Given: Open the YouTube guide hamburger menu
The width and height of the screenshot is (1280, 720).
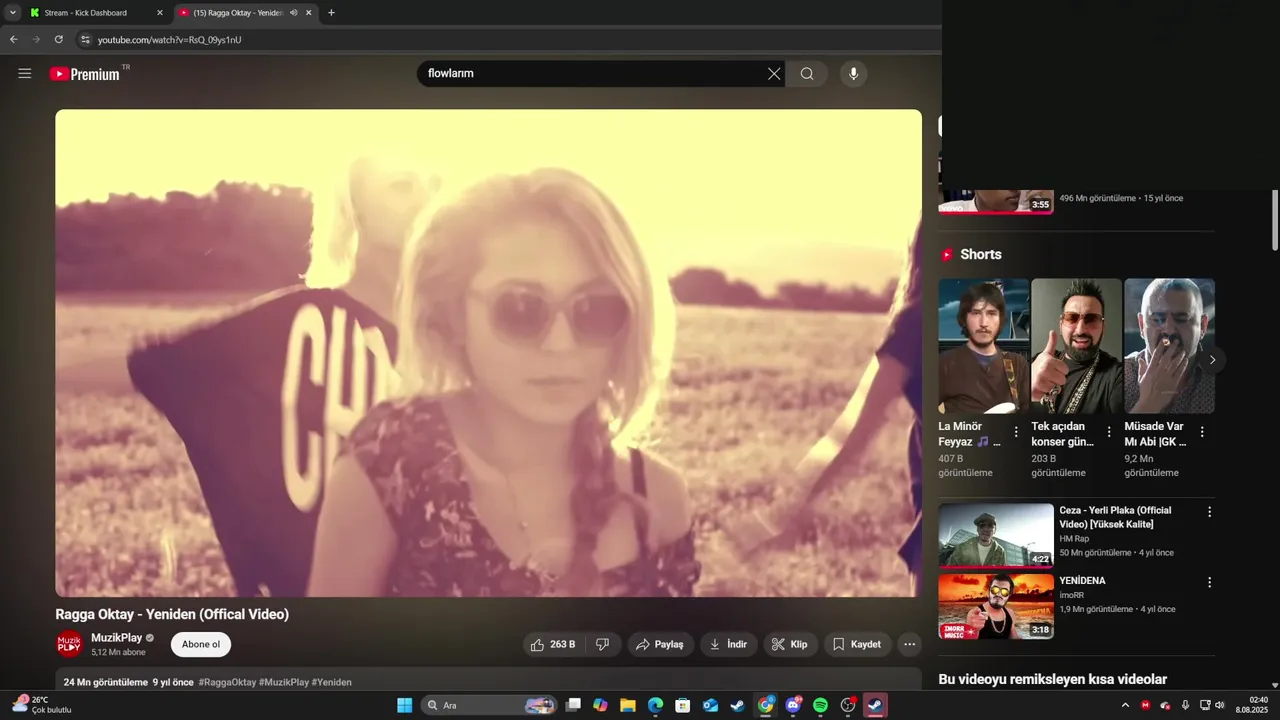Looking at the screenshot, I should [x=25, y=73].
